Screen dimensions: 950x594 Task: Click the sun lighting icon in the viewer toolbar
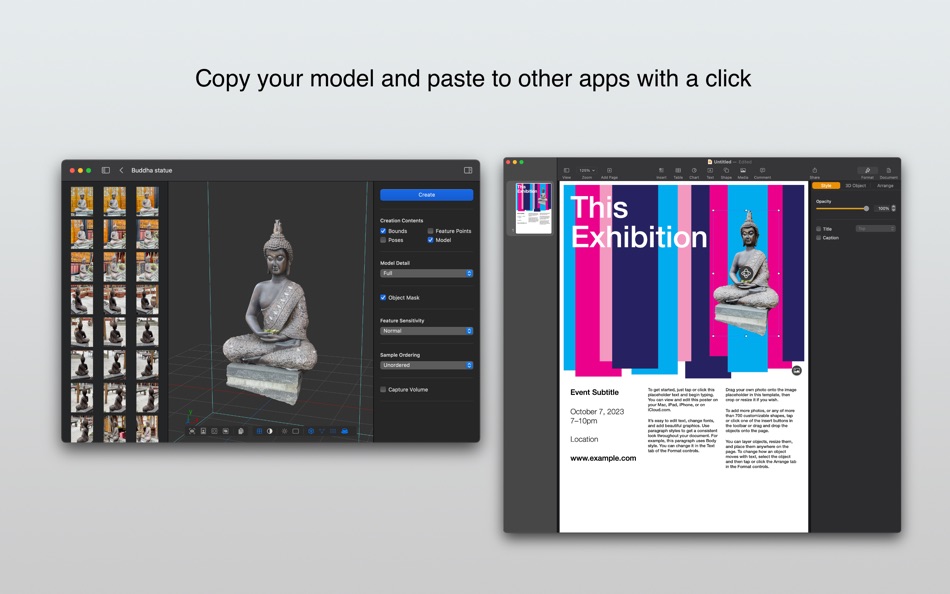click(x=285, y=431)
